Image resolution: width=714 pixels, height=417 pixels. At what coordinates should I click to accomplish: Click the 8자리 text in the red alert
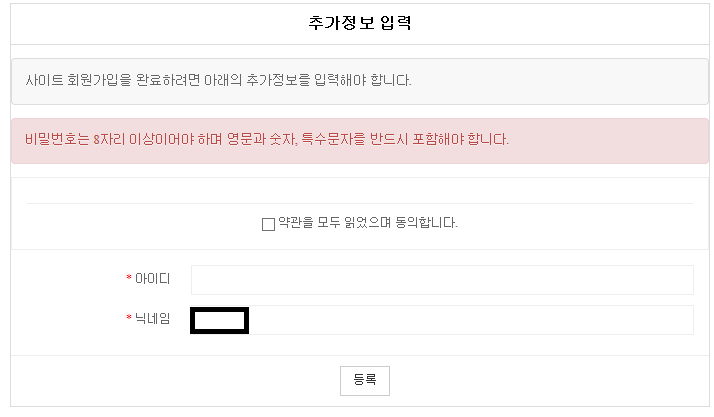(108, 140)
